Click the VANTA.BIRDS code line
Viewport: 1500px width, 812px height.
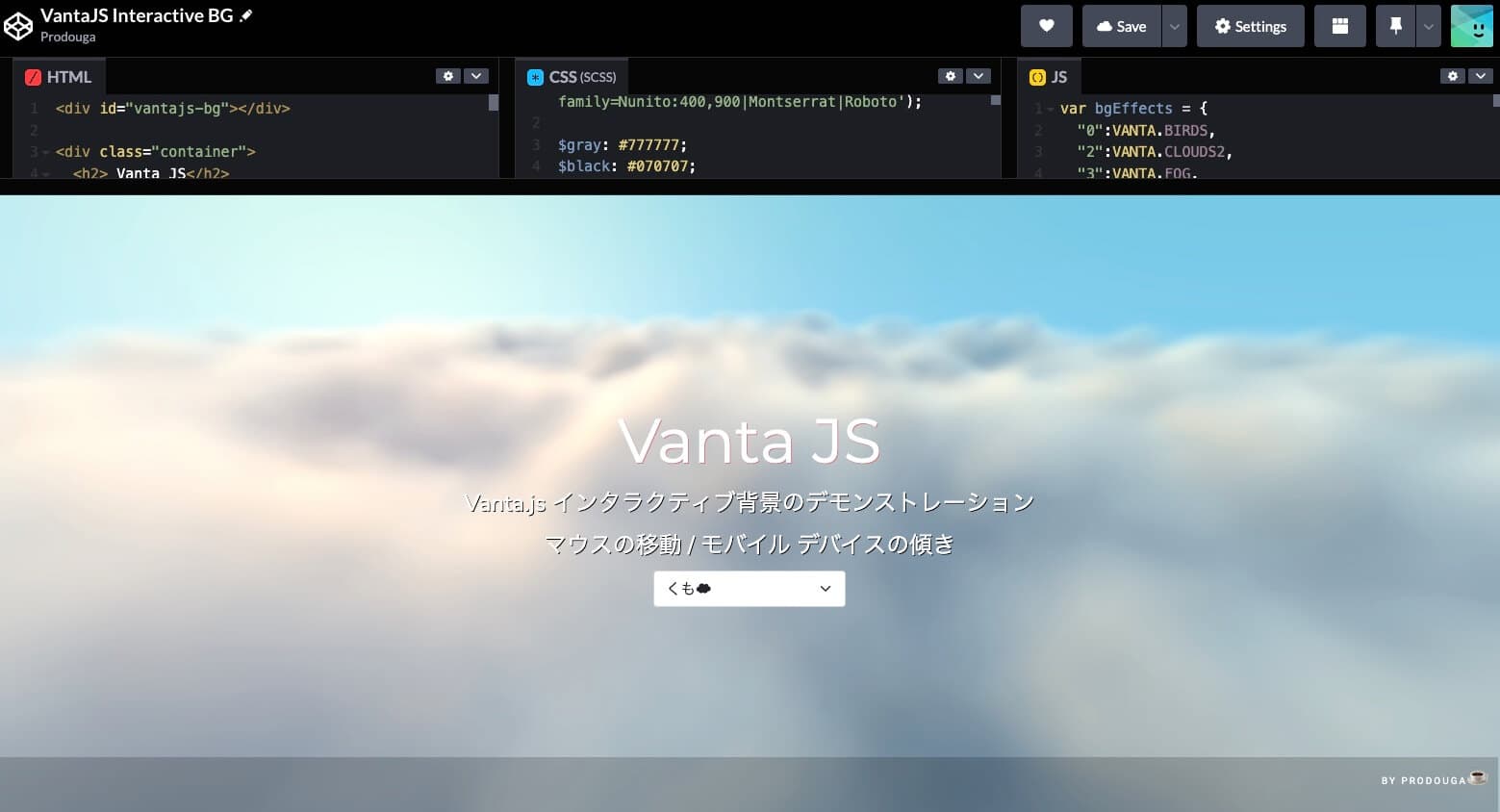pos(1146,130)
